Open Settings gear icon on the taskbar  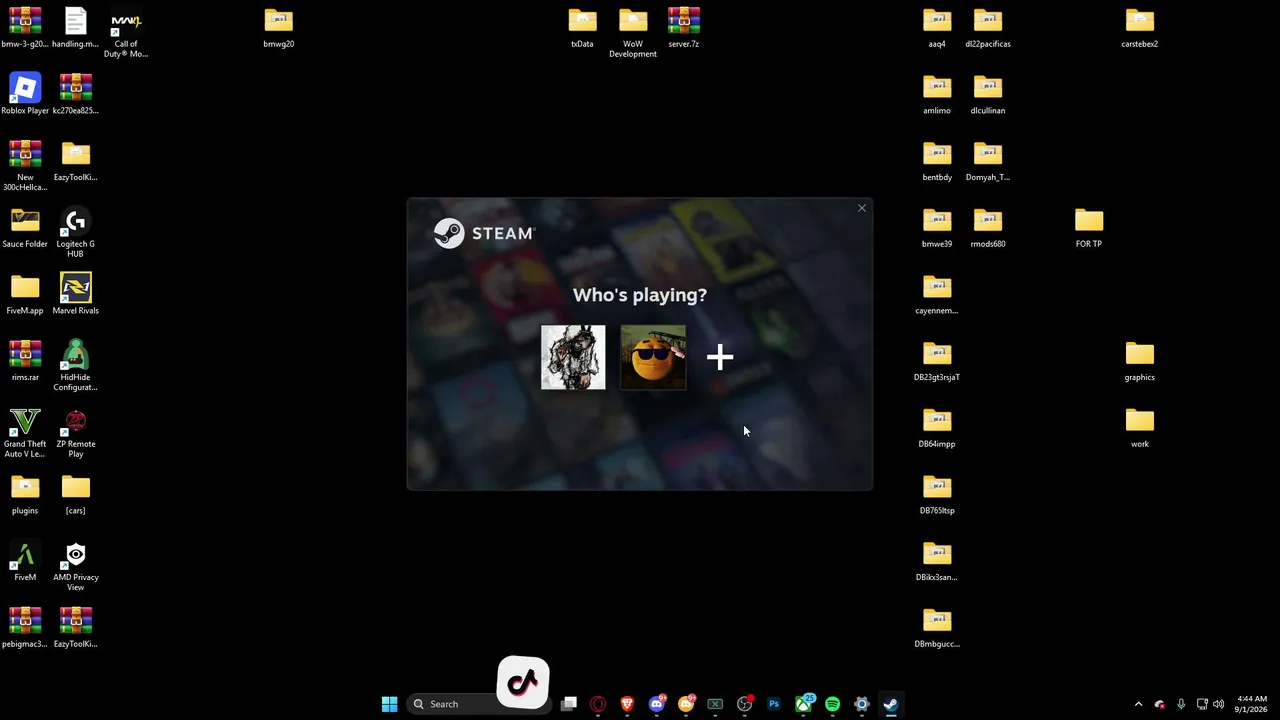pyautogui.click(x=862, y=704)
